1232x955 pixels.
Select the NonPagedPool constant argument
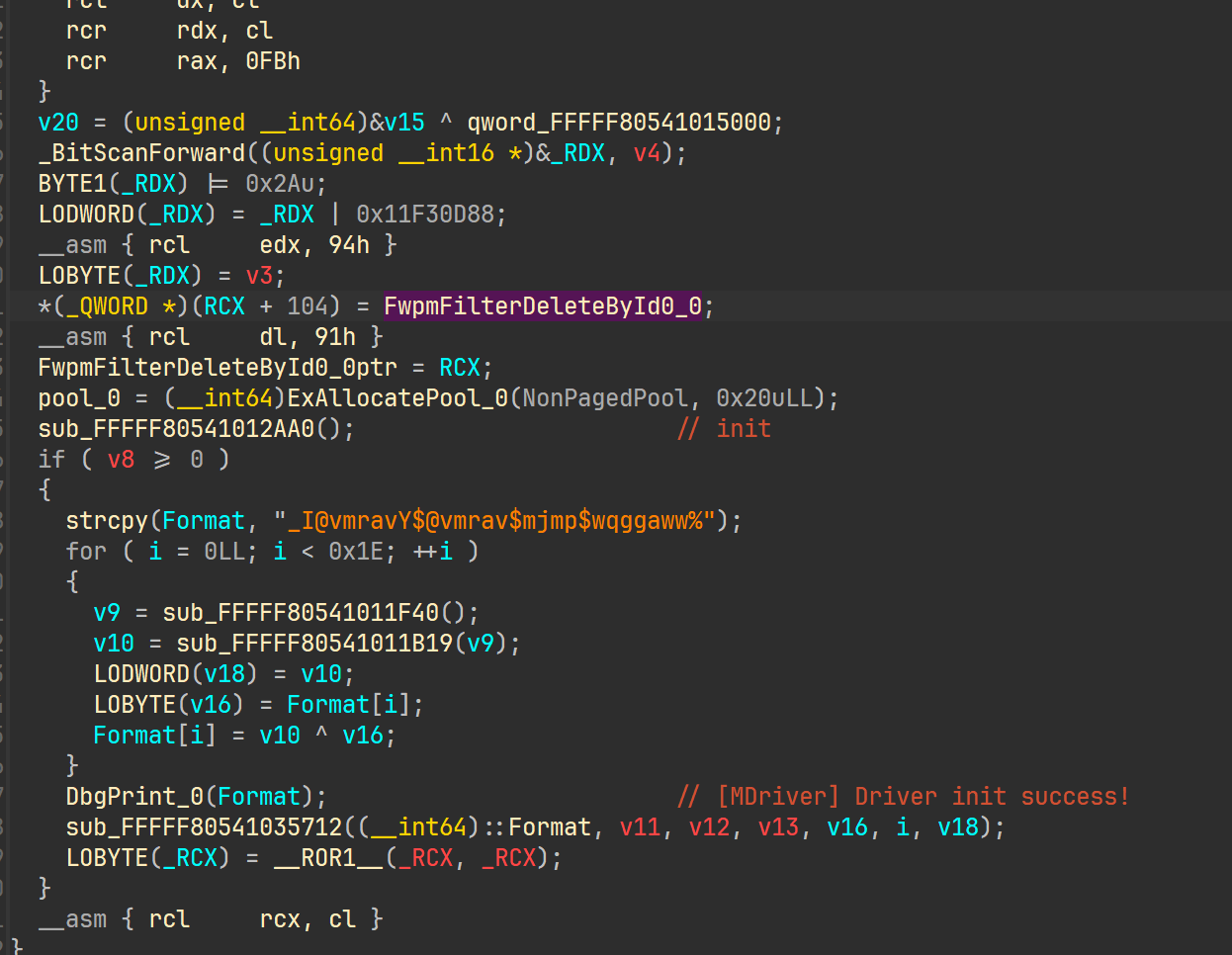click(604, 398)
